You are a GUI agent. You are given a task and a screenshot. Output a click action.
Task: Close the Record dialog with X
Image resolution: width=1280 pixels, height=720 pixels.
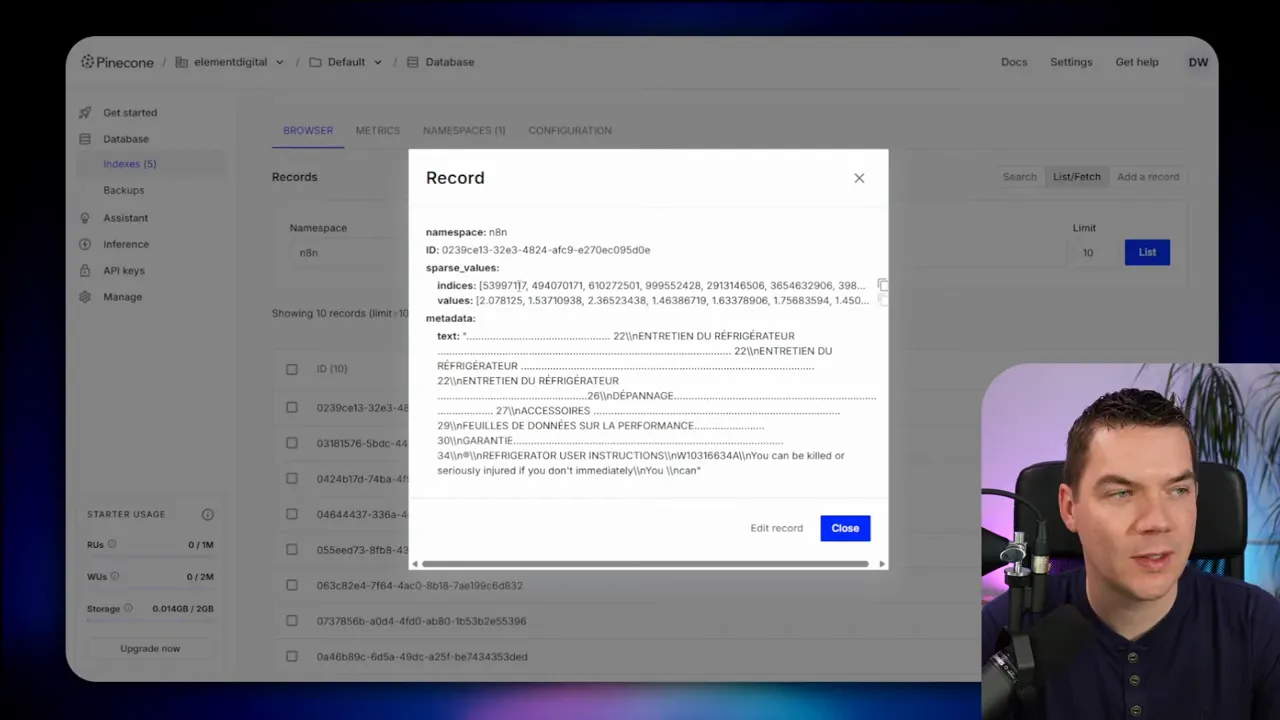click(859, 178)
